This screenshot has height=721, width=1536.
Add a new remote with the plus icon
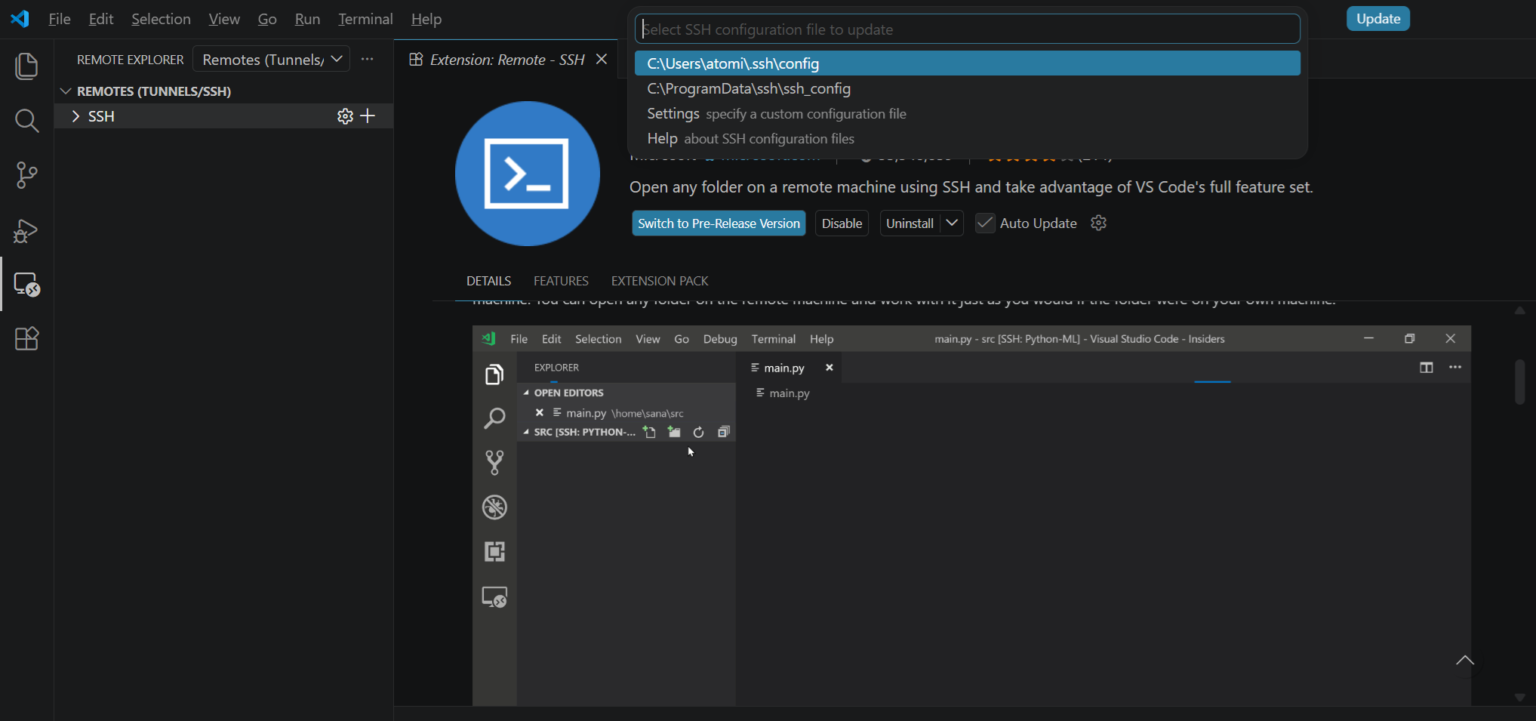[368, 116]
